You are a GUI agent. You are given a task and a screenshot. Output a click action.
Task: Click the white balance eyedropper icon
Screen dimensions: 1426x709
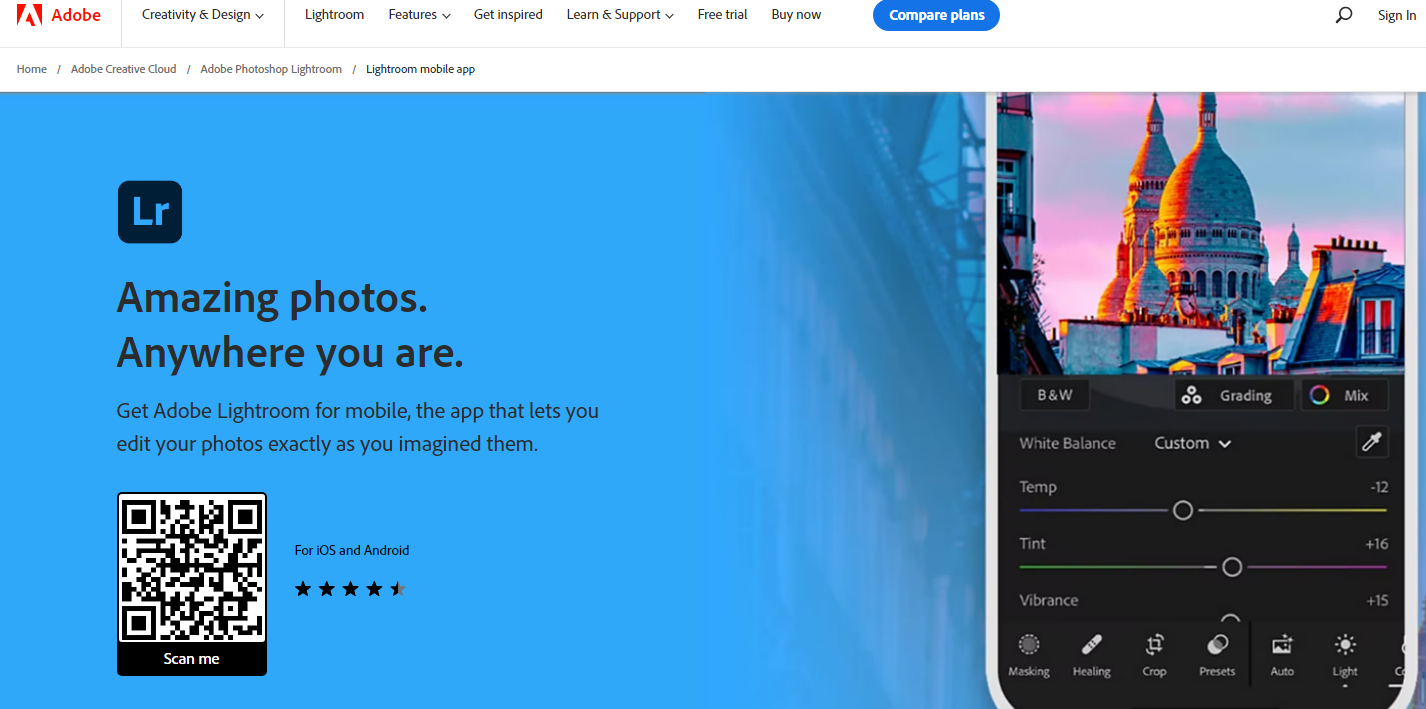[1371, 442]
